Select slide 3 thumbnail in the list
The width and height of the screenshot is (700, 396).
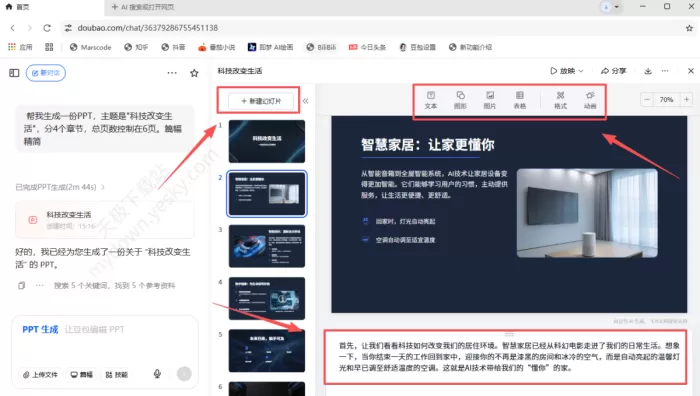tap(267, 246)
